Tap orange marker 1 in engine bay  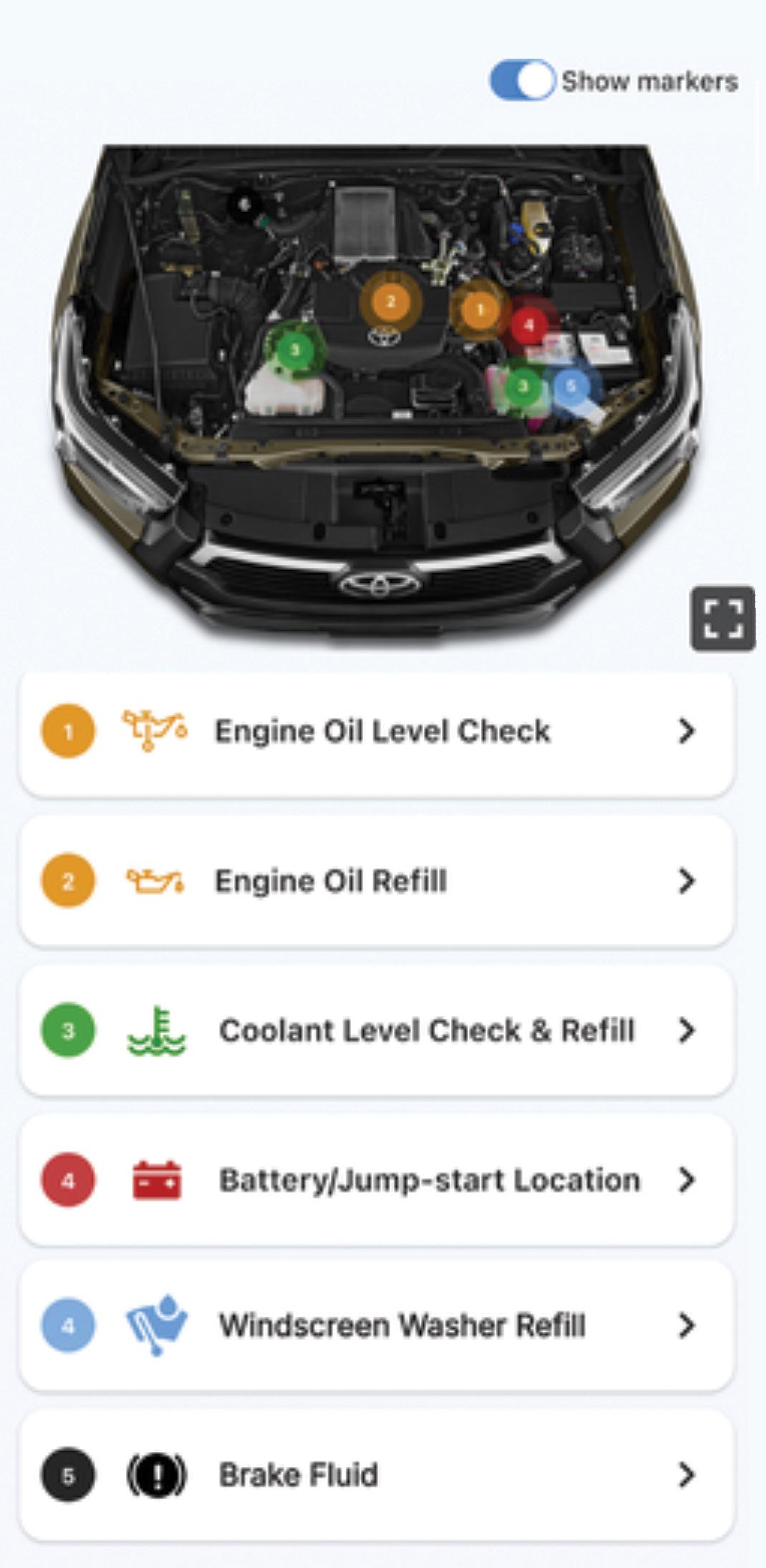pos(480,309)
